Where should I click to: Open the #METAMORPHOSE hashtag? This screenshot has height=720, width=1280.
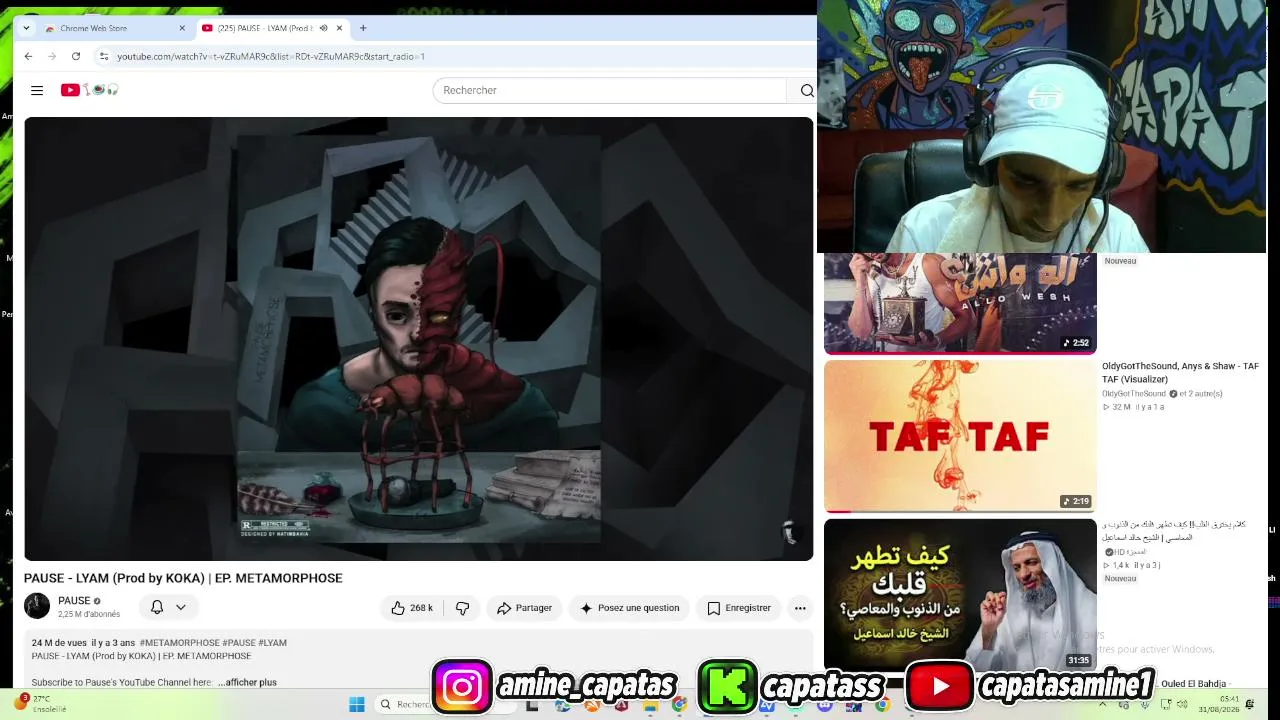coord(179,643)
